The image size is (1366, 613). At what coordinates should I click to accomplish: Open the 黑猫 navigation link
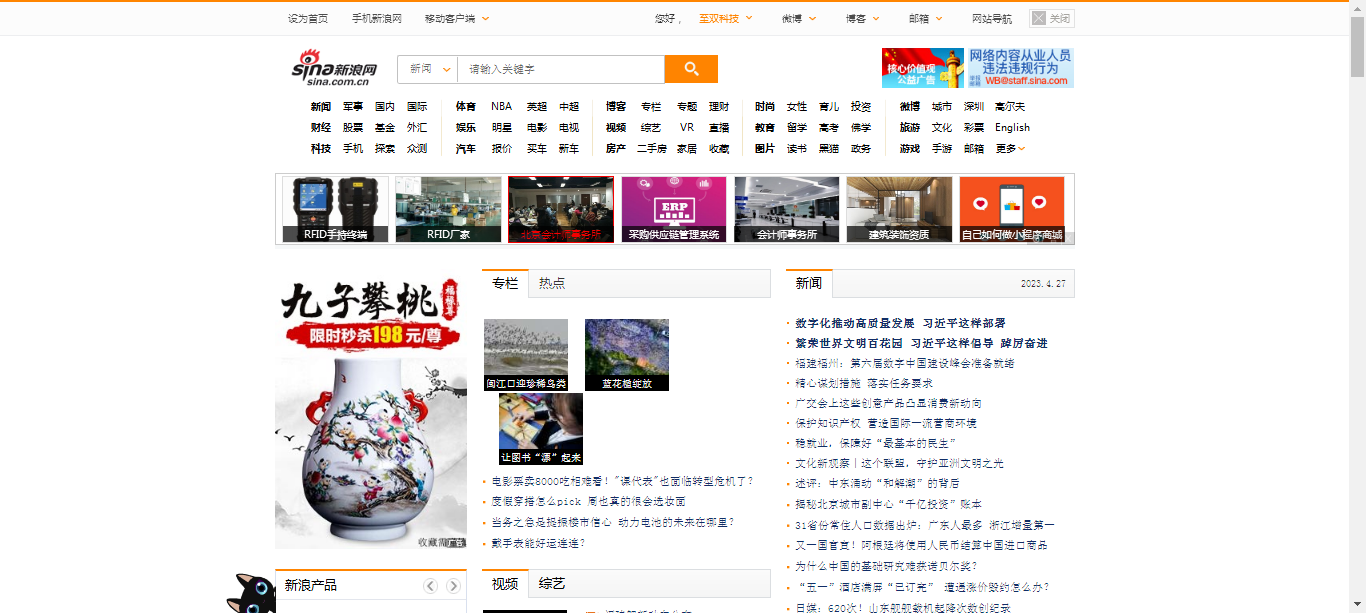pos(829,148)
